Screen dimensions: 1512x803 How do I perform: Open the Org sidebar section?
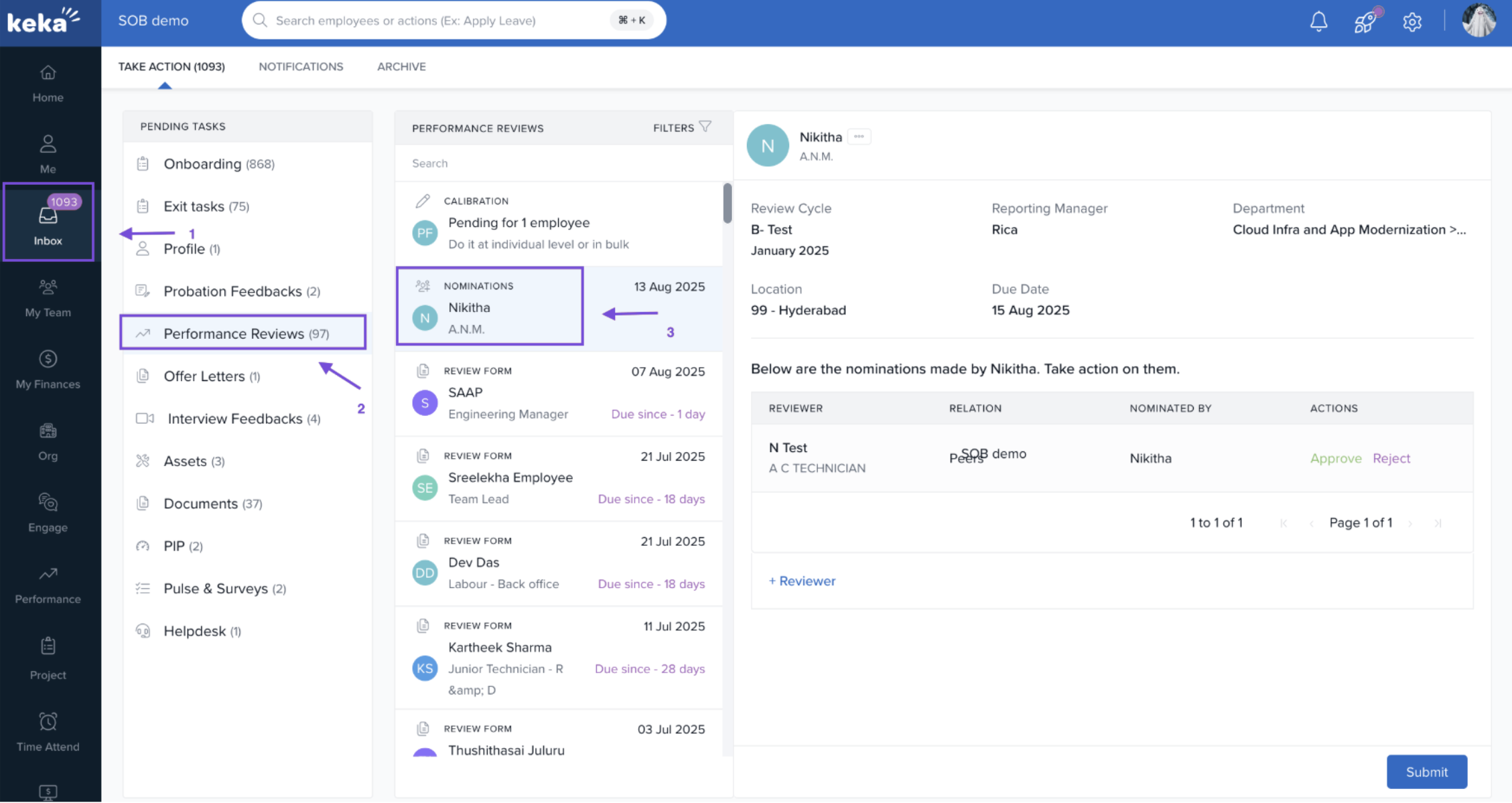[48, 441]
